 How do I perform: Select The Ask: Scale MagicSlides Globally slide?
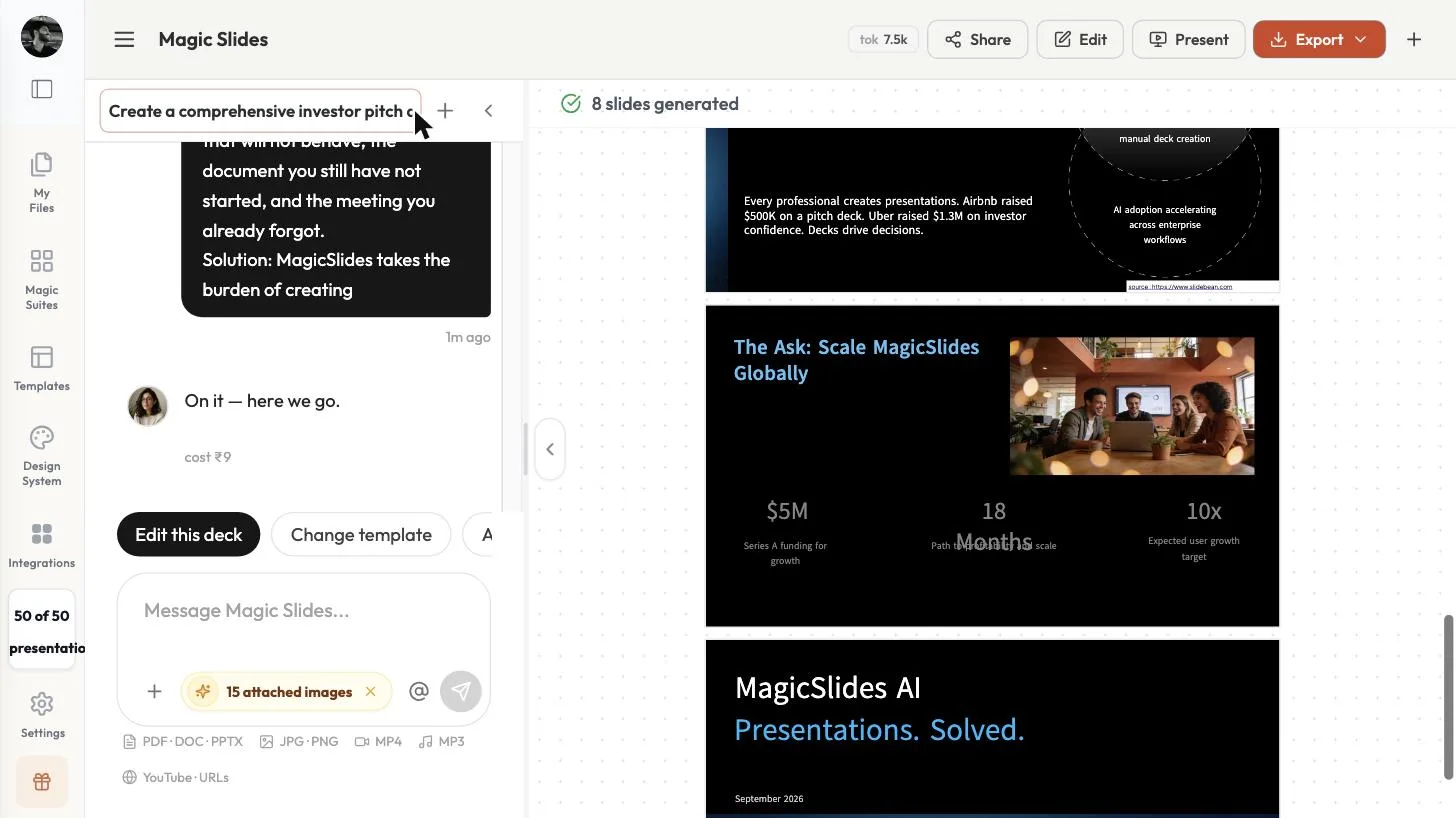(992, 466)
